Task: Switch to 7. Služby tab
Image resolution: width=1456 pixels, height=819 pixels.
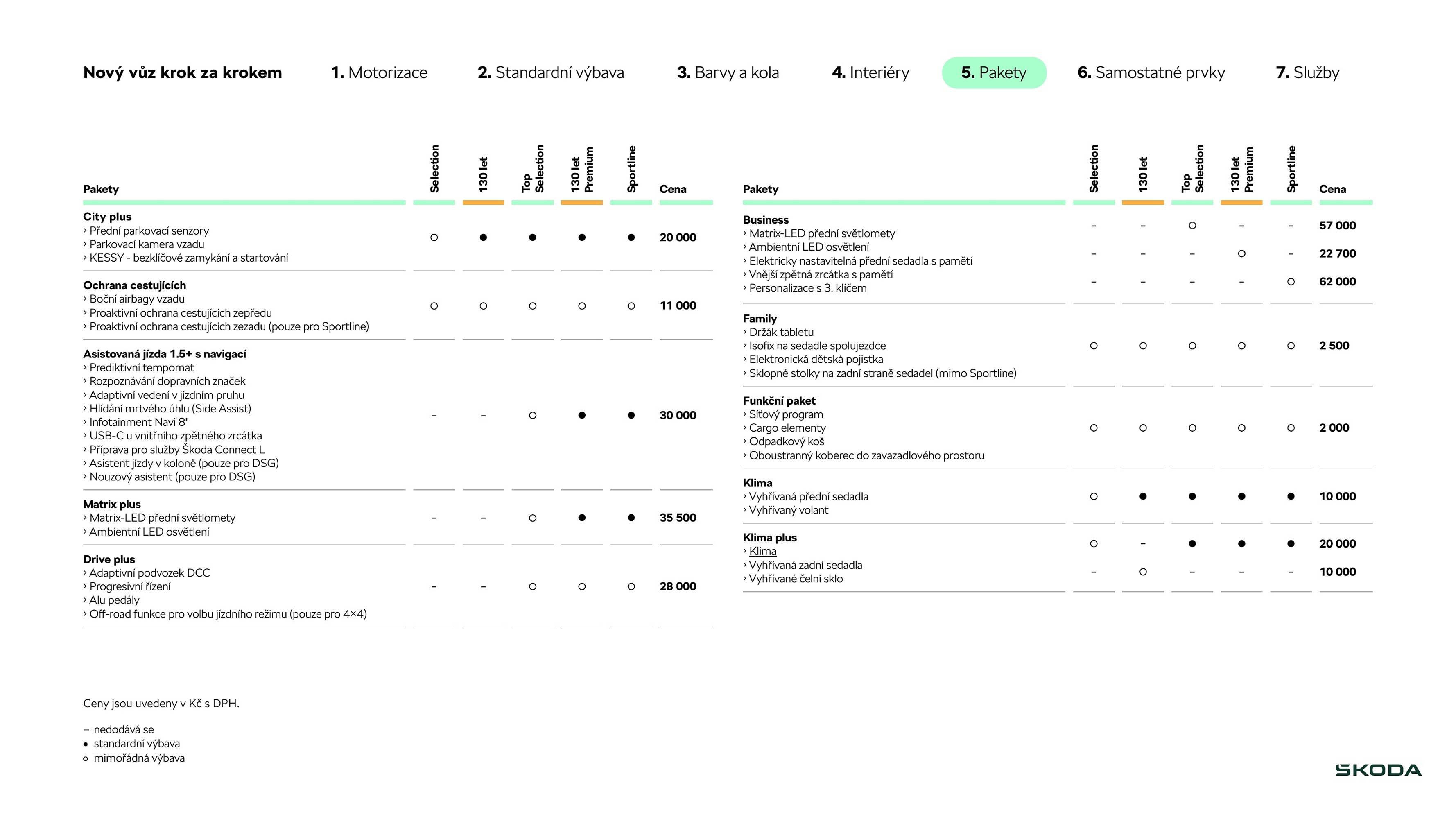Action: pyautogui.click(x=1307, y=72)
